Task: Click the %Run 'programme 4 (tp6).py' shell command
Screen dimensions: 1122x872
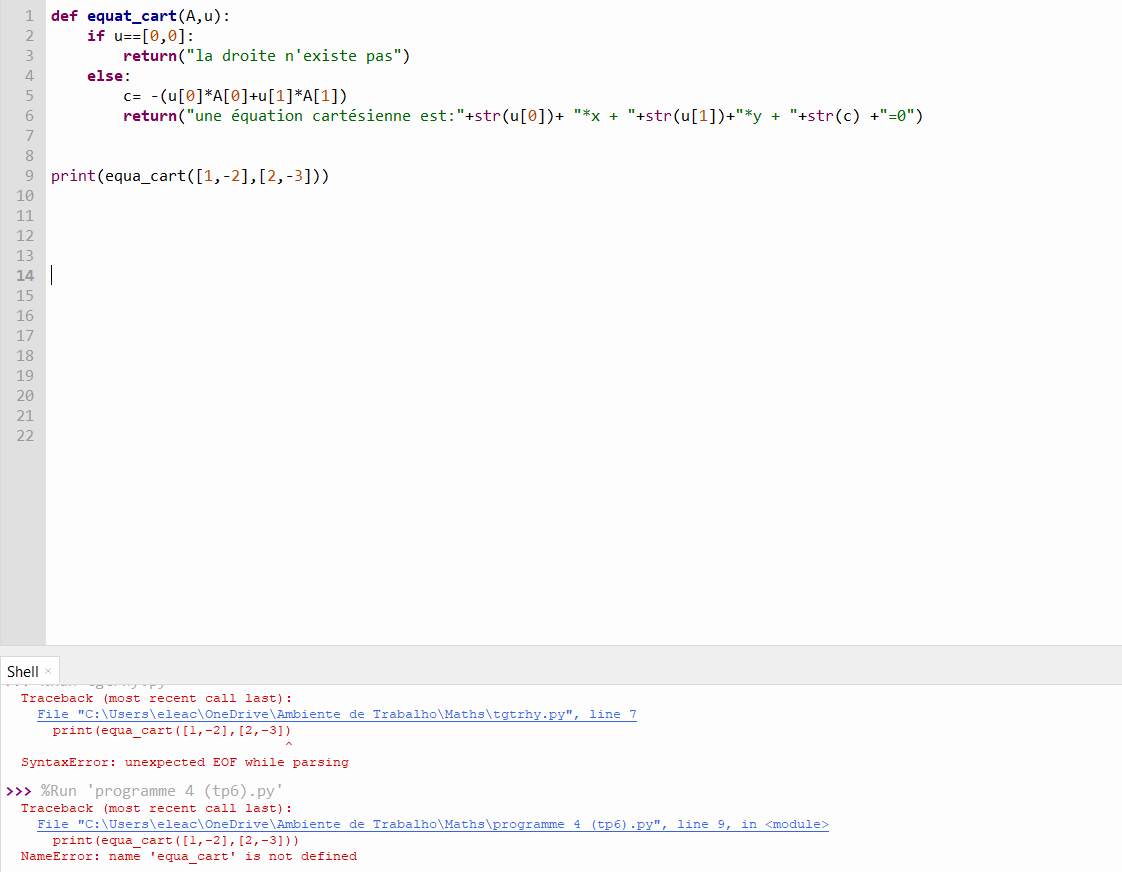Action: click(162, 791)
